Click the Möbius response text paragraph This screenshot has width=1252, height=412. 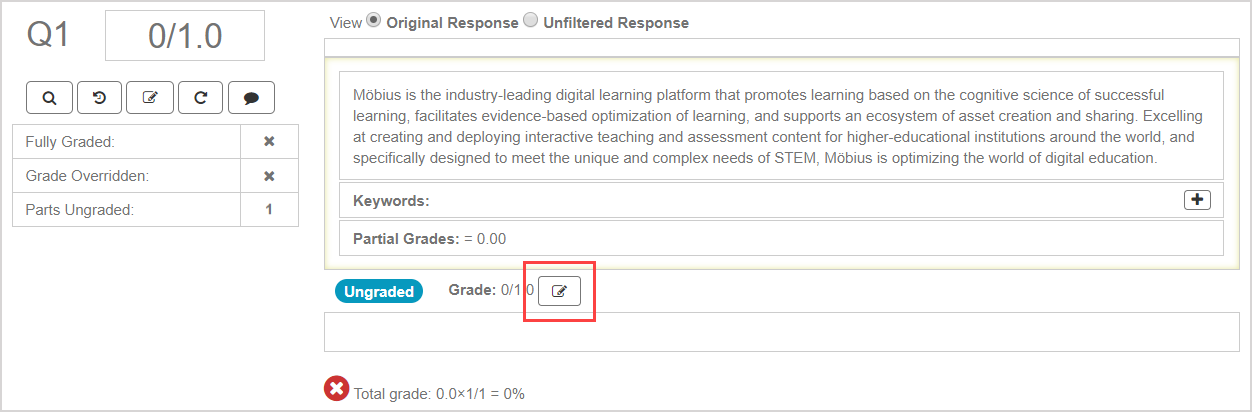[x=780, y=126]
